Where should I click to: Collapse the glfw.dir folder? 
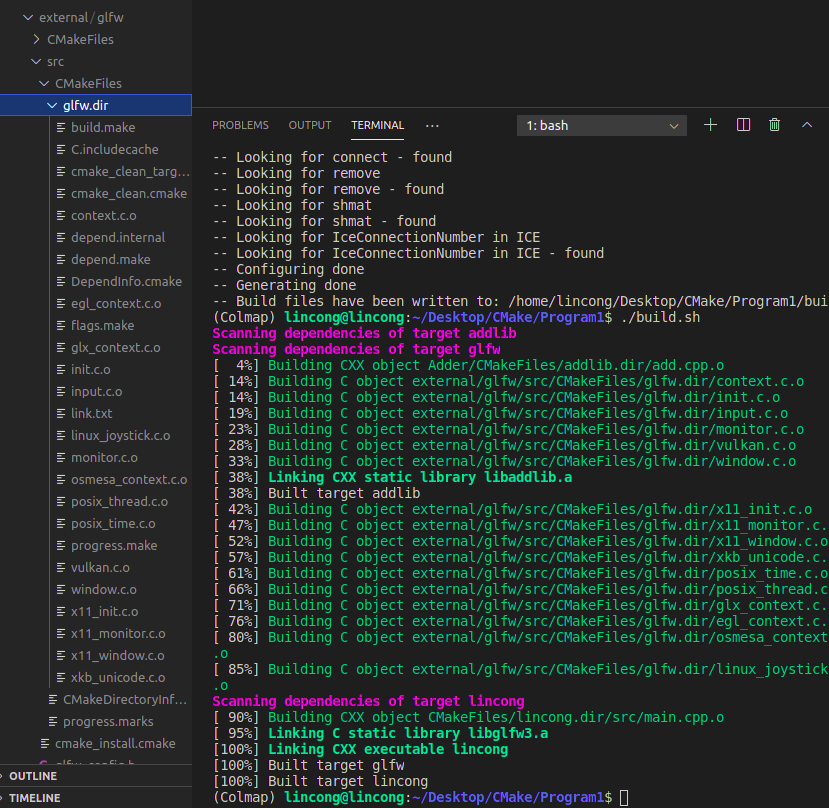[52, 105]
